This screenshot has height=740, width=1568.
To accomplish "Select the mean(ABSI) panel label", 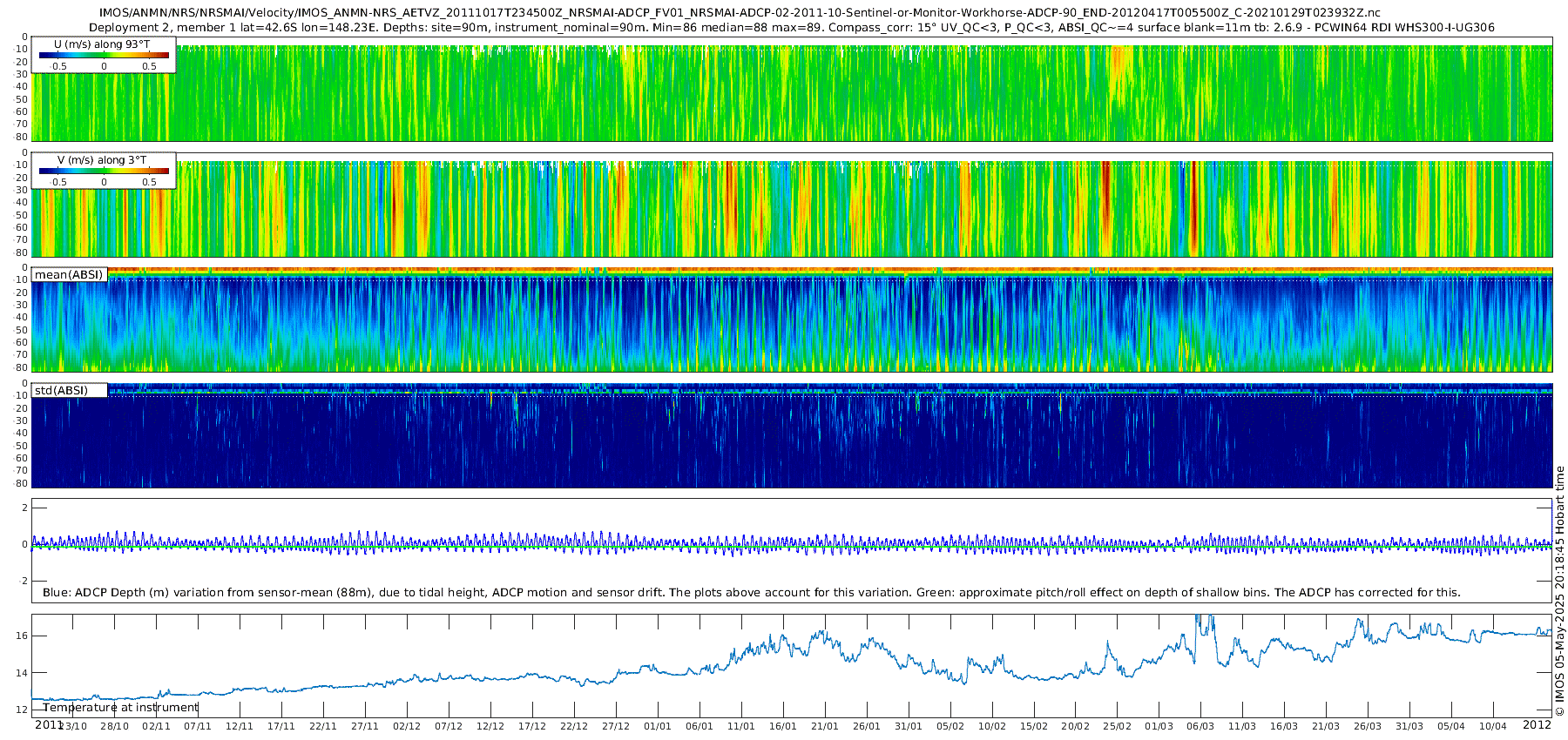I will pos(69,275).
